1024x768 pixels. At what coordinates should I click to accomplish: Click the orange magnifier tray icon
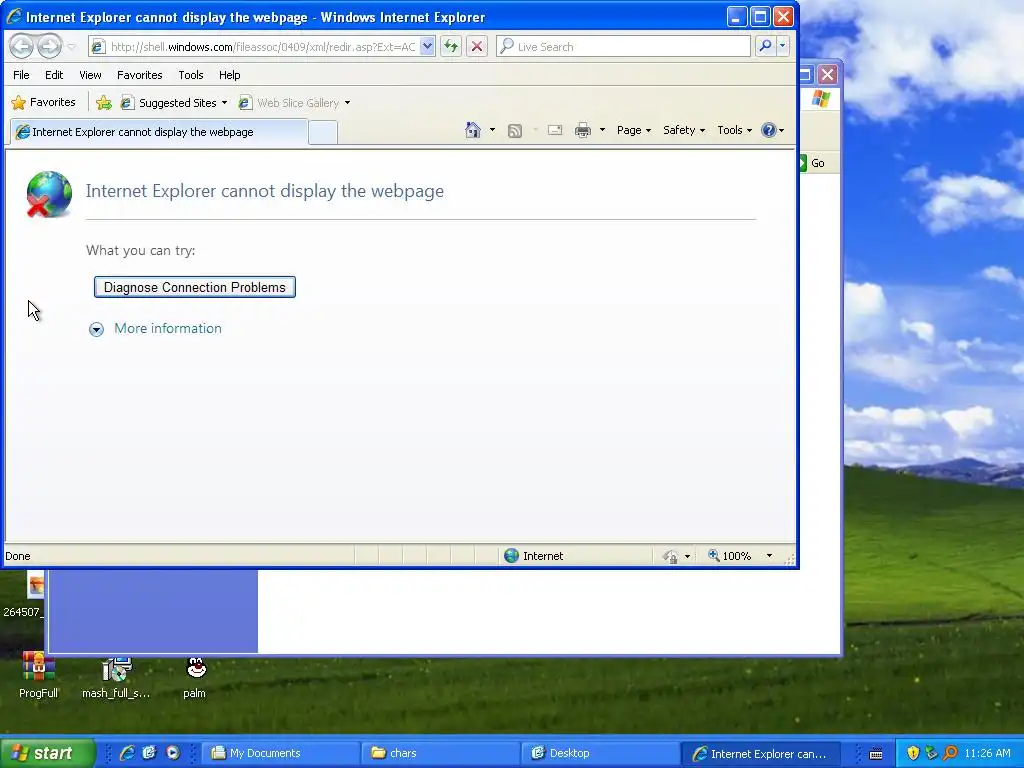pos(950,753)
